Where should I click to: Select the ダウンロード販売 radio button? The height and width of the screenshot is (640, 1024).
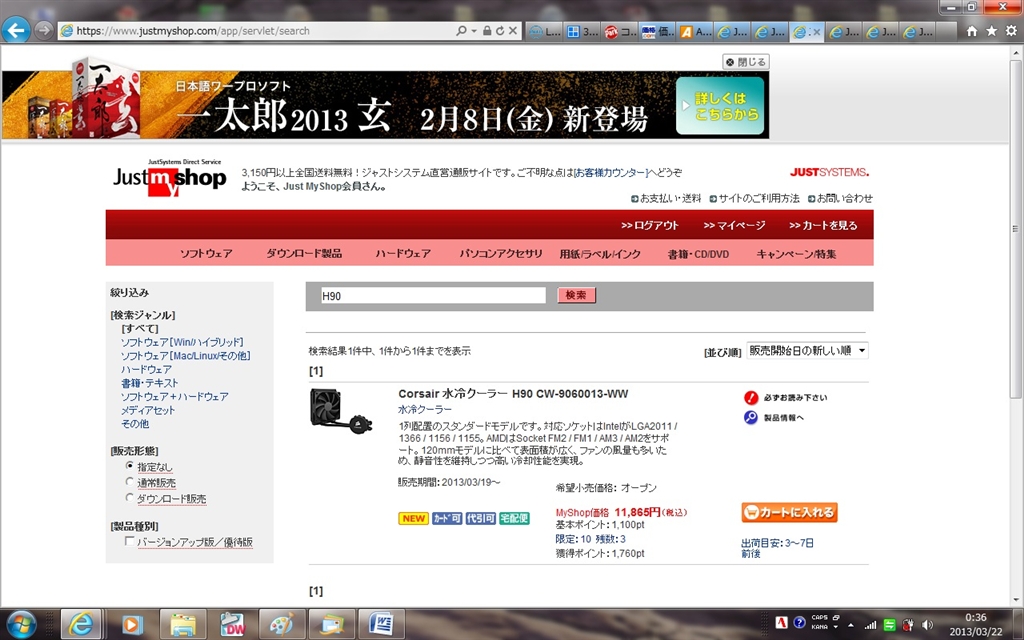[129, 498]
